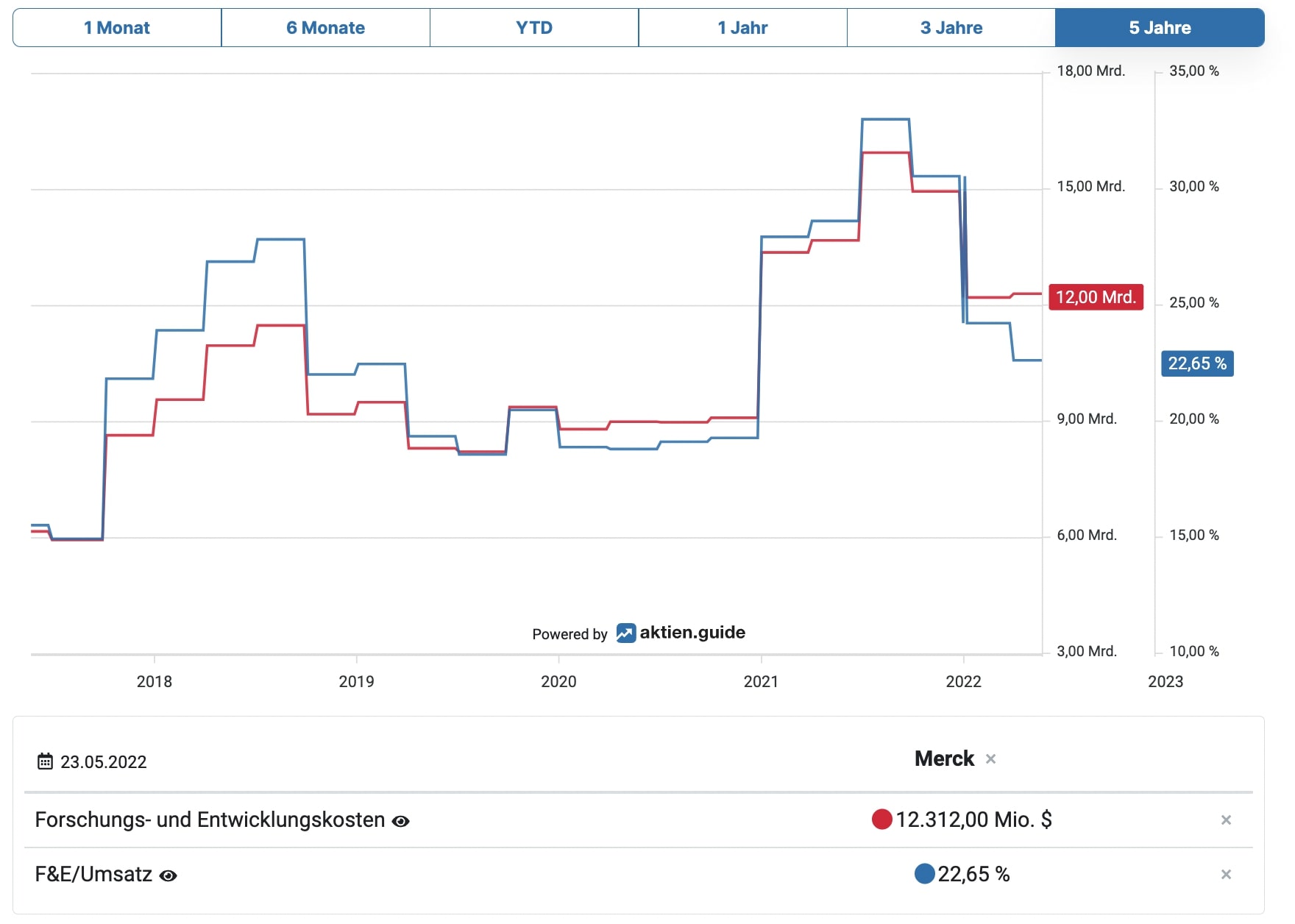The height and width of the screenshot is (924, 1295).
Task: Click the 15,00 Mrd. axis label
Action: click(x=1090, y=187)
